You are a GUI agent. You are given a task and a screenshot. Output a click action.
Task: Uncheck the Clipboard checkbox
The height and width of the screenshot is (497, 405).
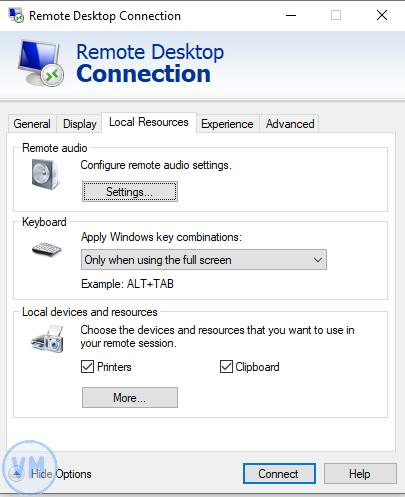(x=226, y=367)
